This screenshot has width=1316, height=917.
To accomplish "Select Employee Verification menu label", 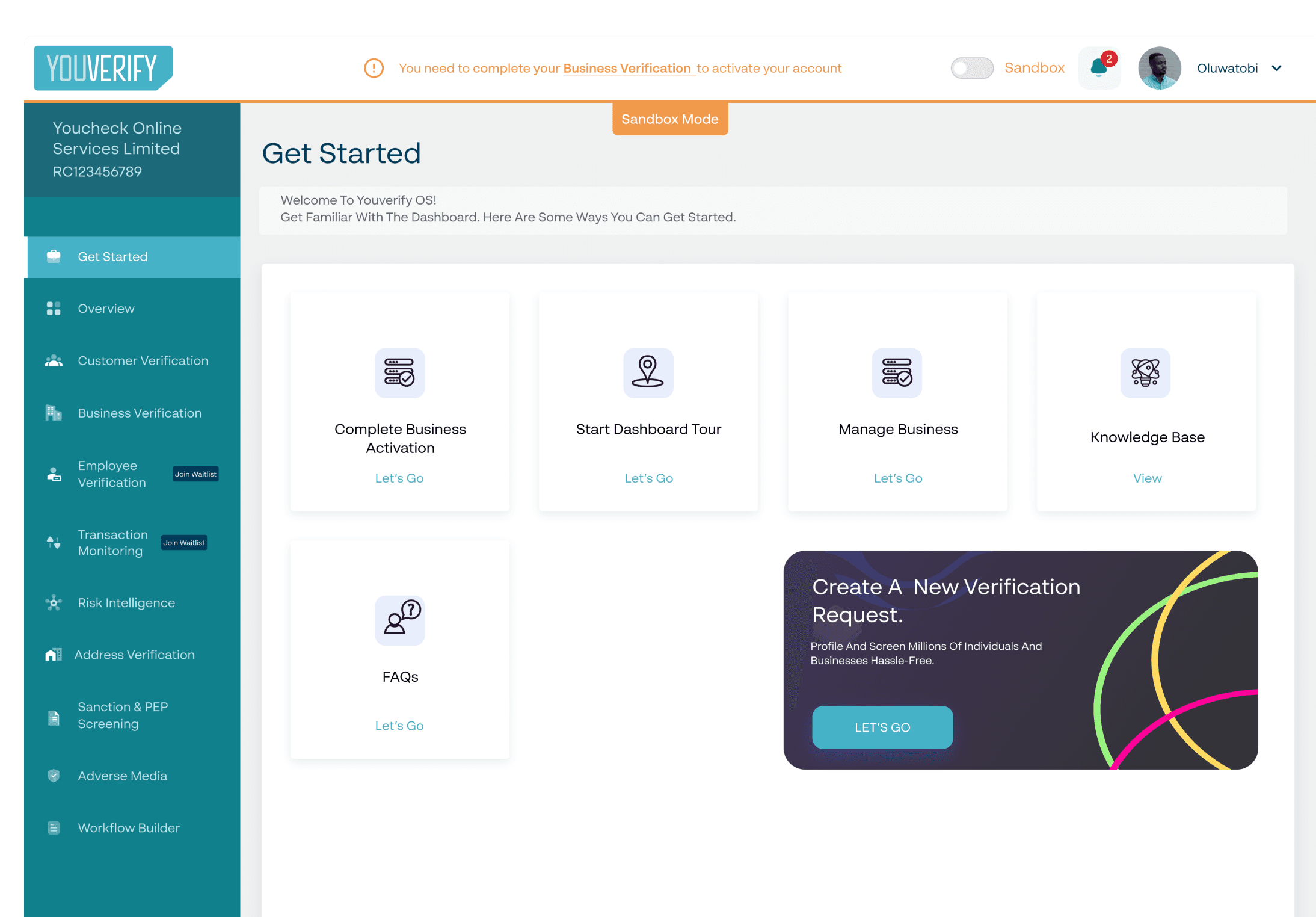I will click(112, 474).
